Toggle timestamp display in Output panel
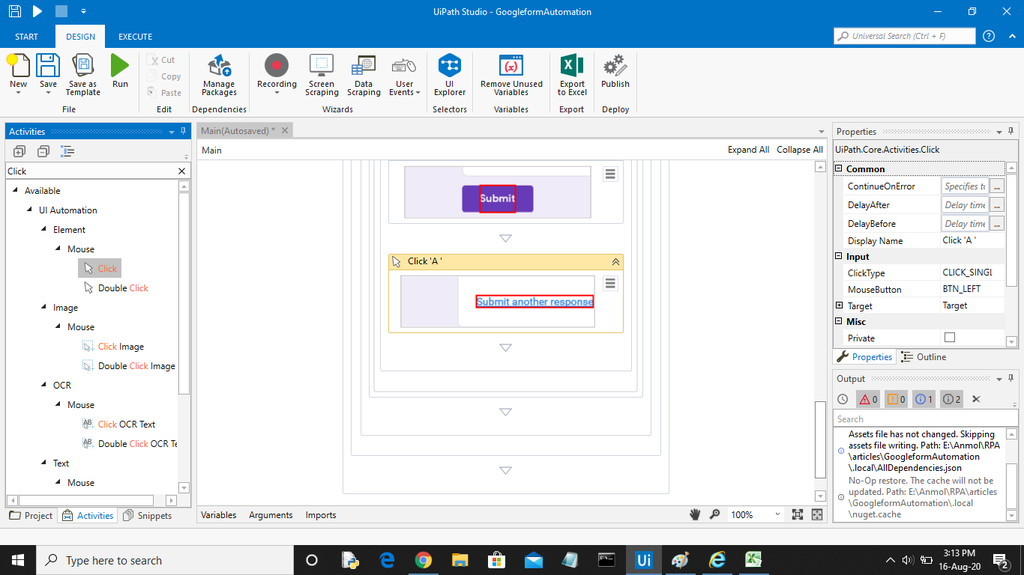The width and height of the screenshot is (1024, 575). pos(843,399)
